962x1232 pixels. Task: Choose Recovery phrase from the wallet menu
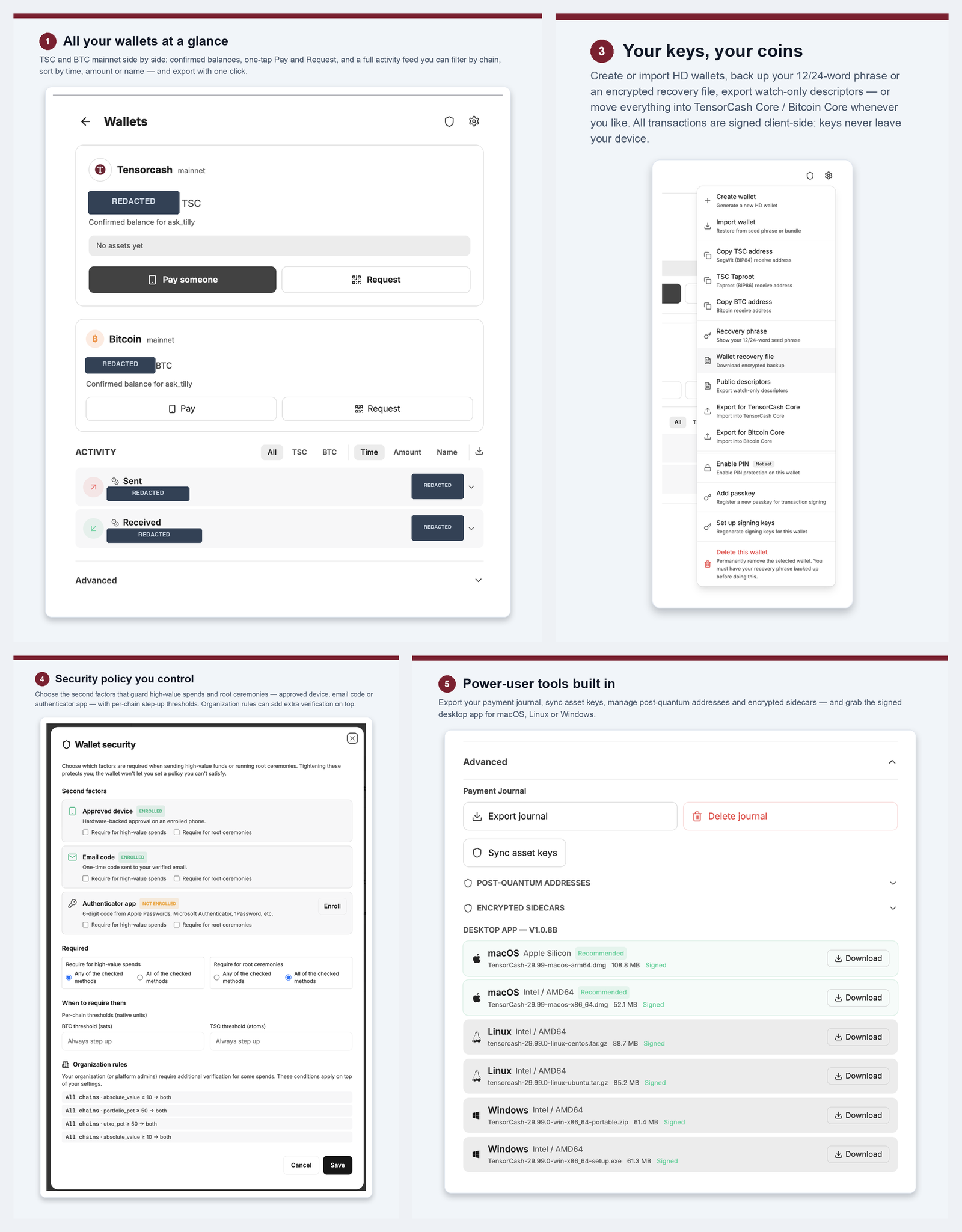(x=766, y=336)
